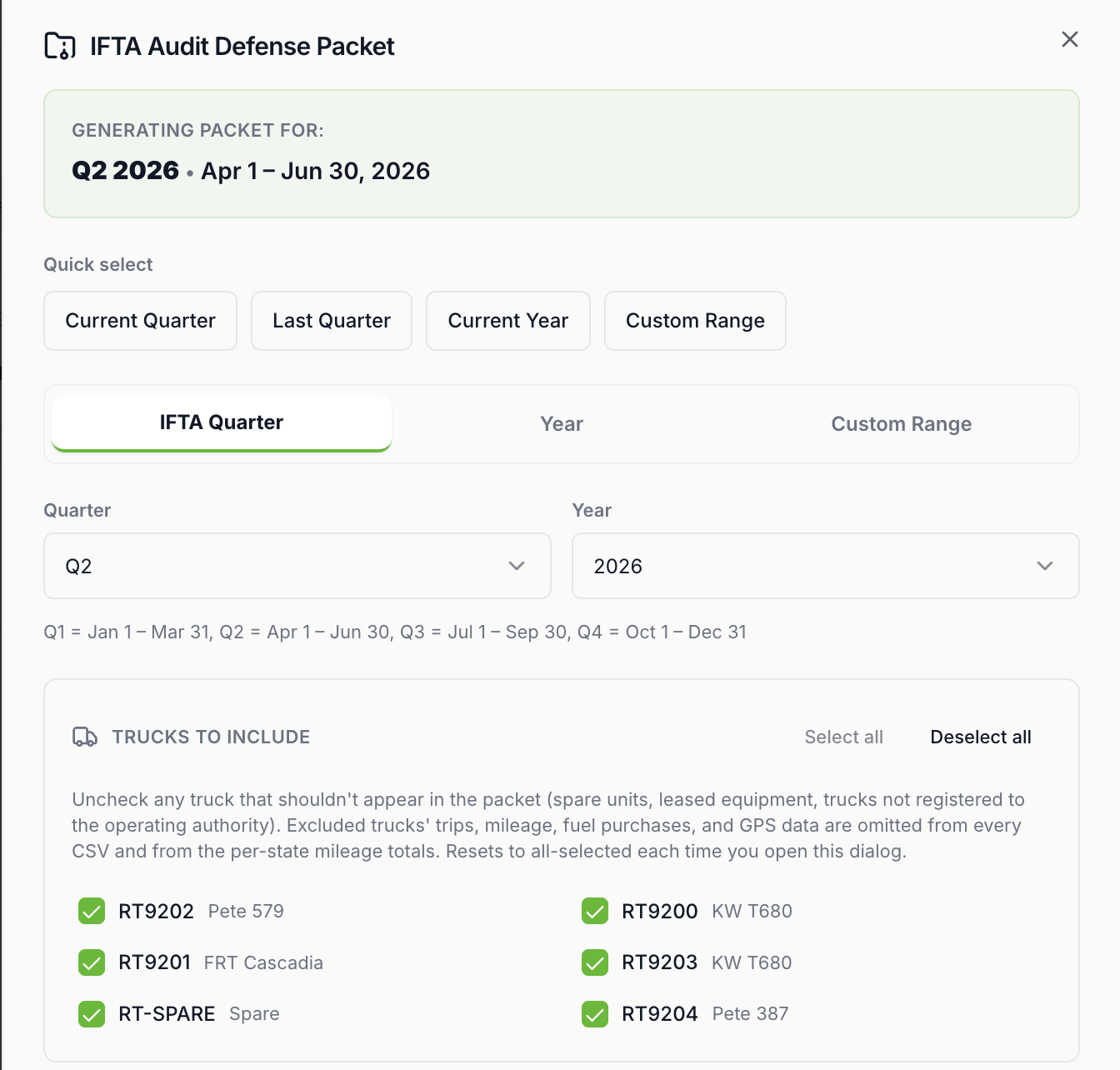1120x1070 pixels.
Task: Uncheck truck RT9200 KW T680
Action: coord(595,911)
